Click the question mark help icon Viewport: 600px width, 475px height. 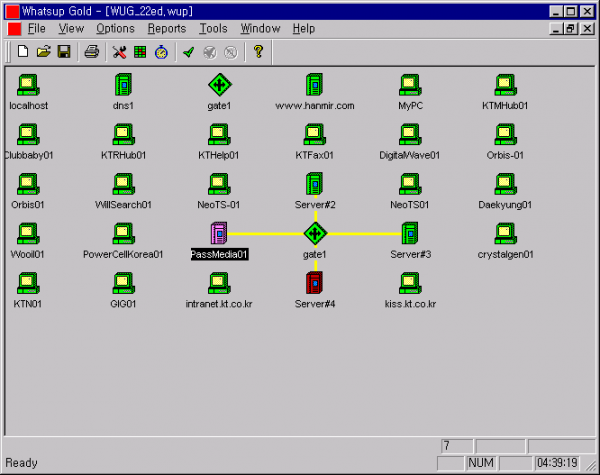258,52
